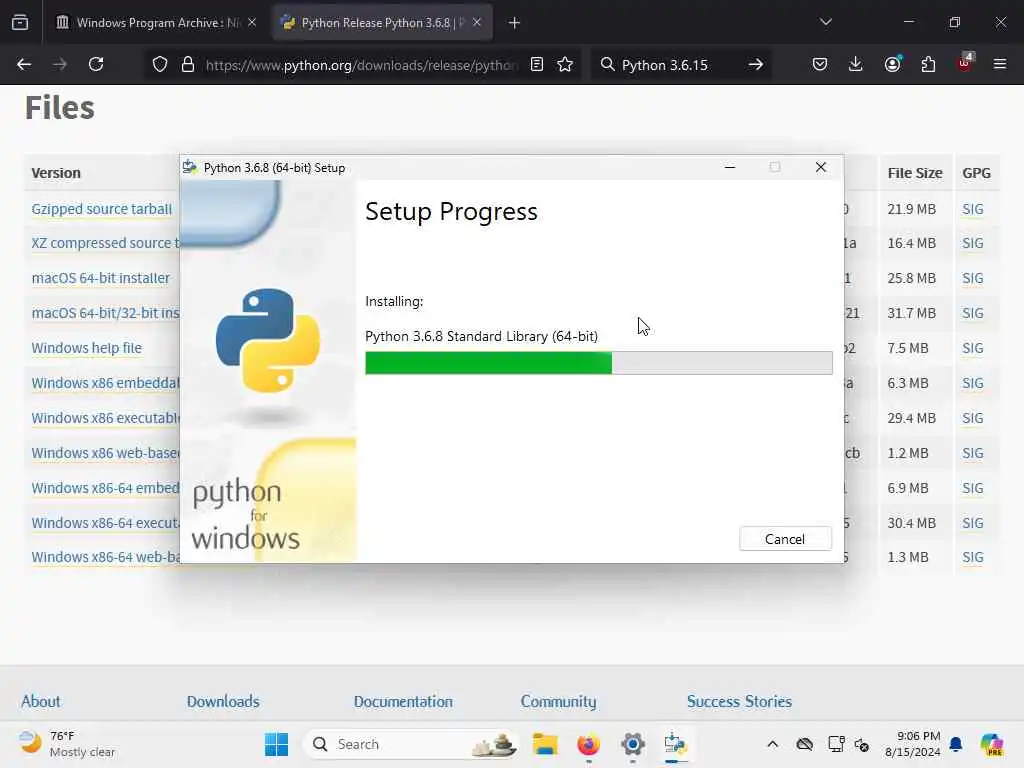The image size is (1024, 768).
Task: Reload the current page
Action: 96,64
